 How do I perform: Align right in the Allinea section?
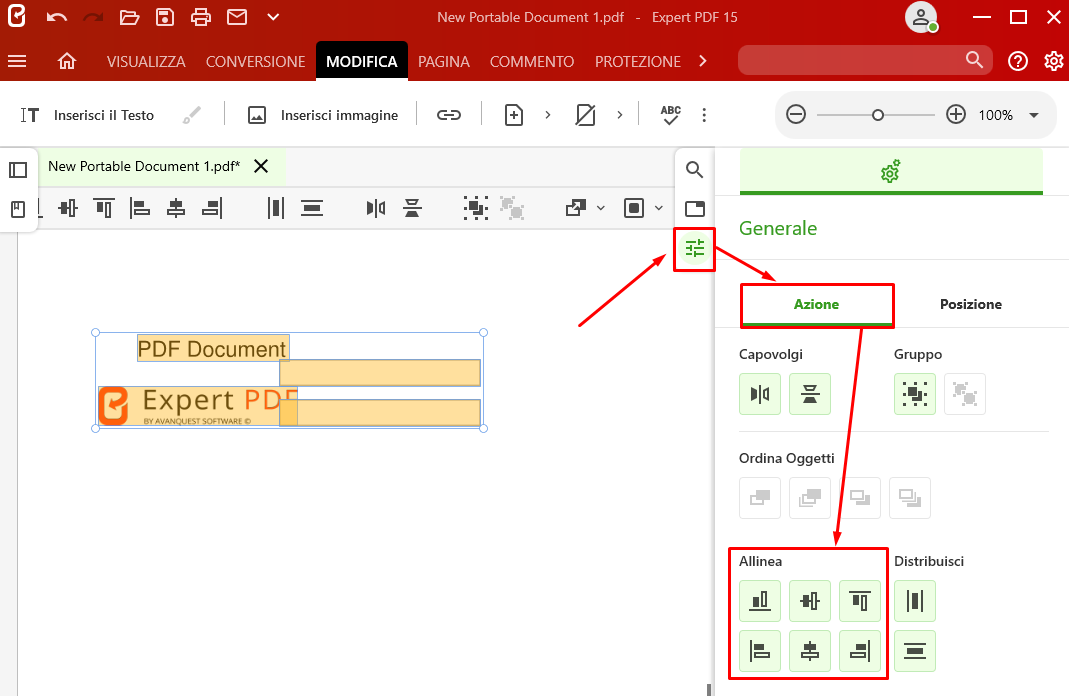click(860, 651)
